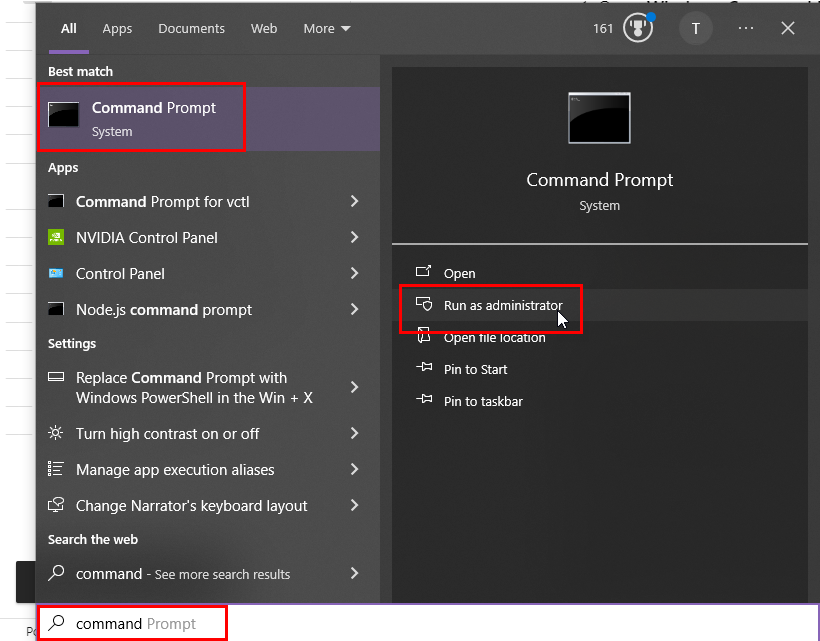Screen dimensions: 820x641
Task: Expand NVIDIA Control Panel chevron
Action: 355,237
